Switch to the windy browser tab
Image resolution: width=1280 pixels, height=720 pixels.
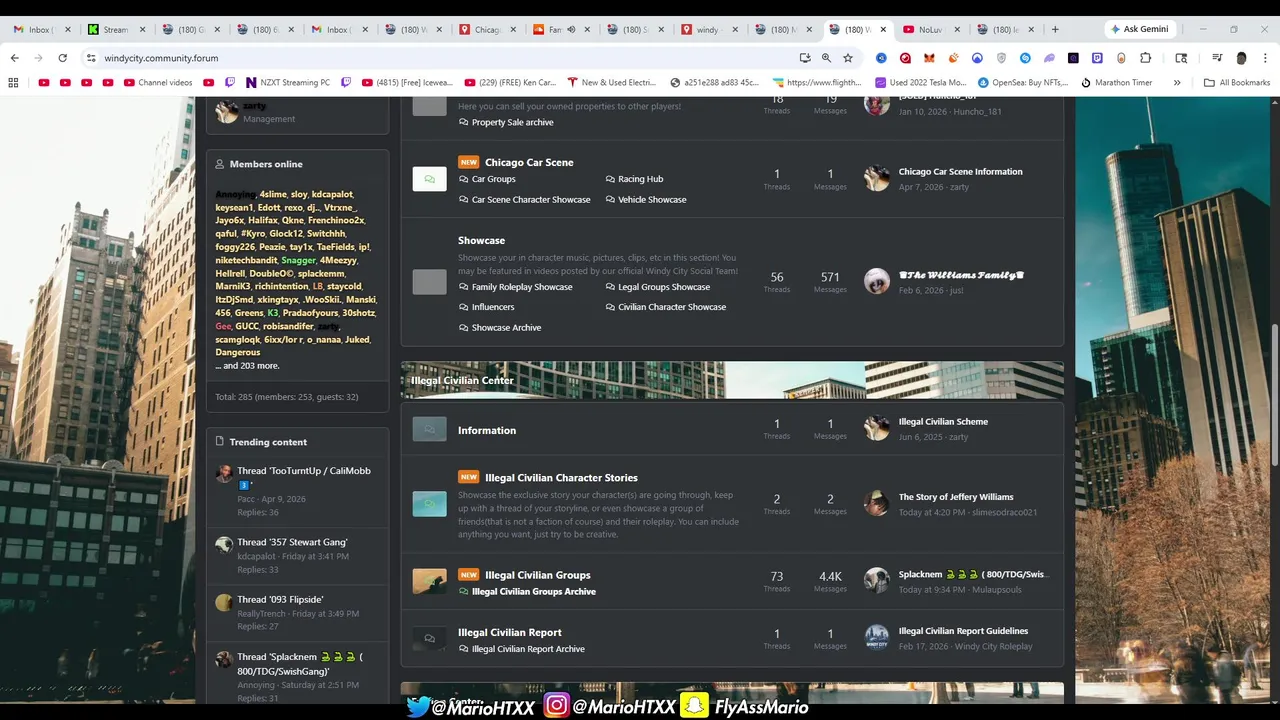[709, 30]
